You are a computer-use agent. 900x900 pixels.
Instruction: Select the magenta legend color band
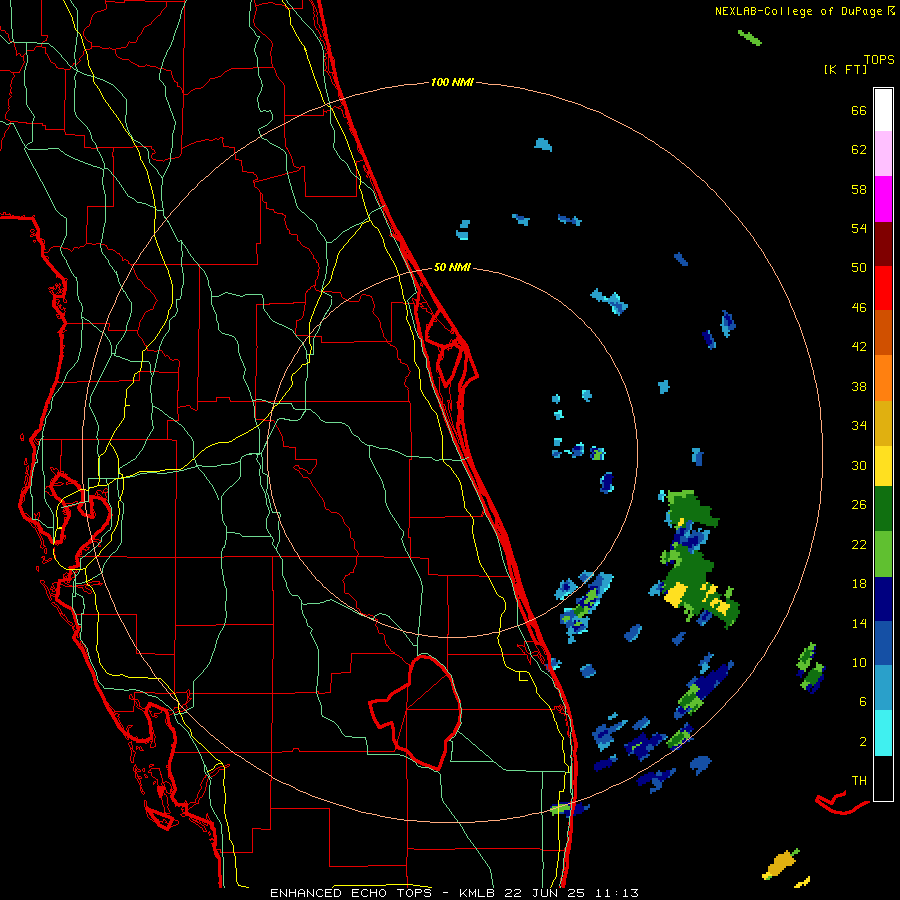tap(883, 199)
